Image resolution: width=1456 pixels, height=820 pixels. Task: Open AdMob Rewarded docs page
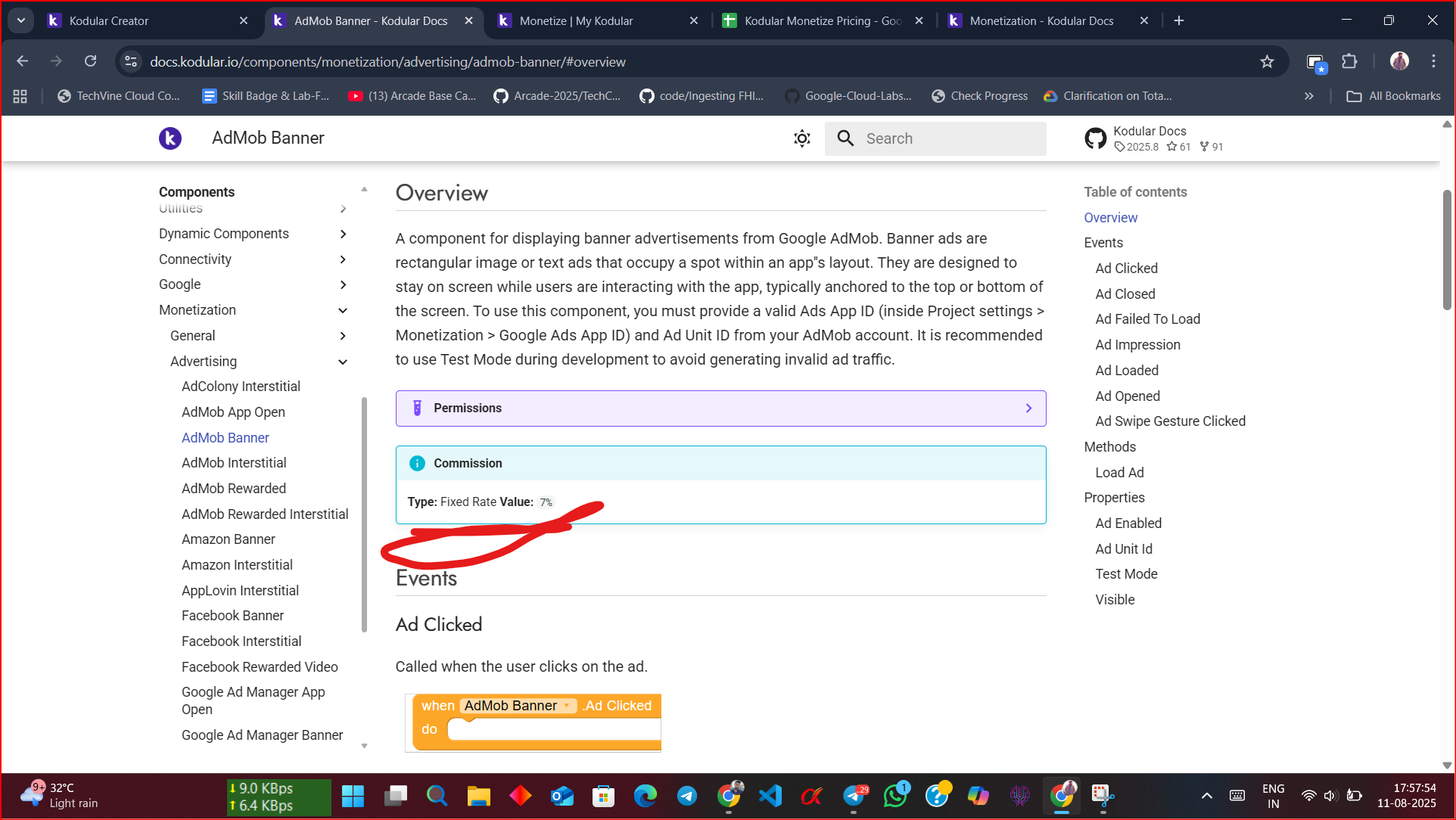(234, 489)
